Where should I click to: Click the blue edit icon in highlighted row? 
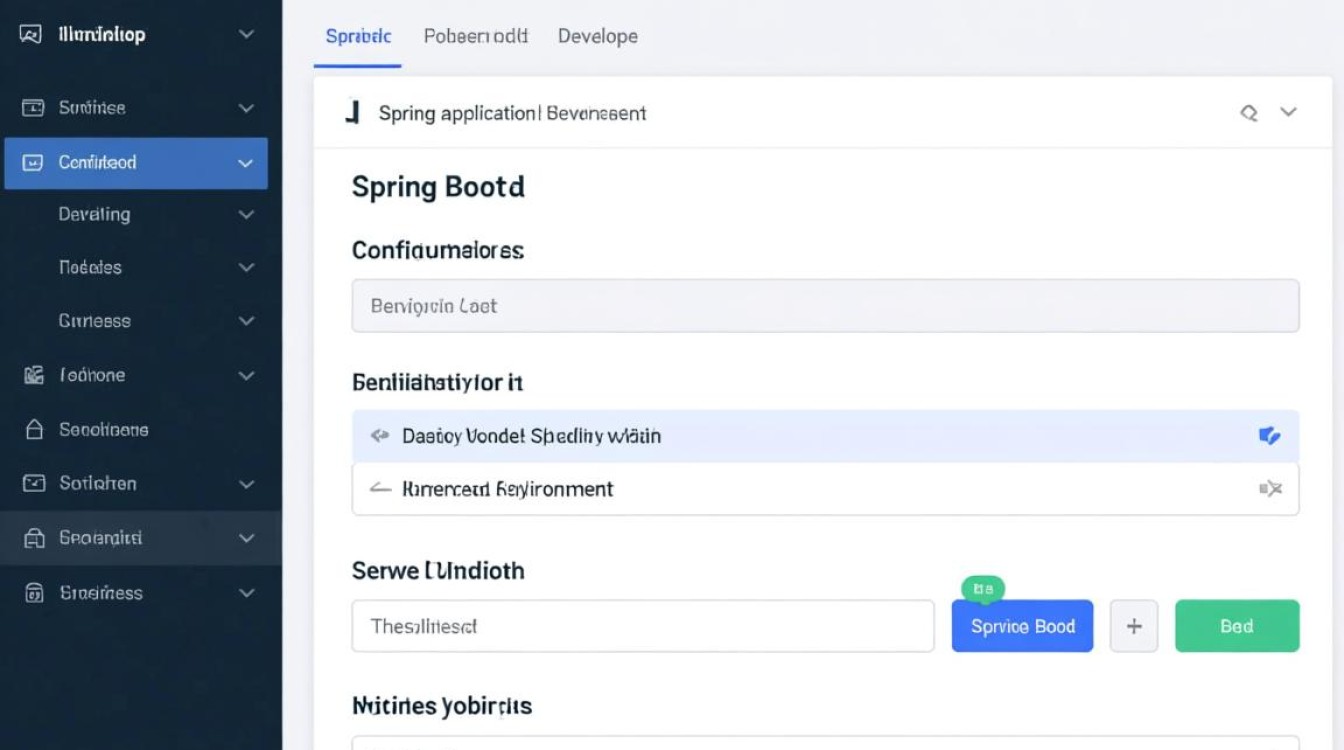click(1269, 436)
